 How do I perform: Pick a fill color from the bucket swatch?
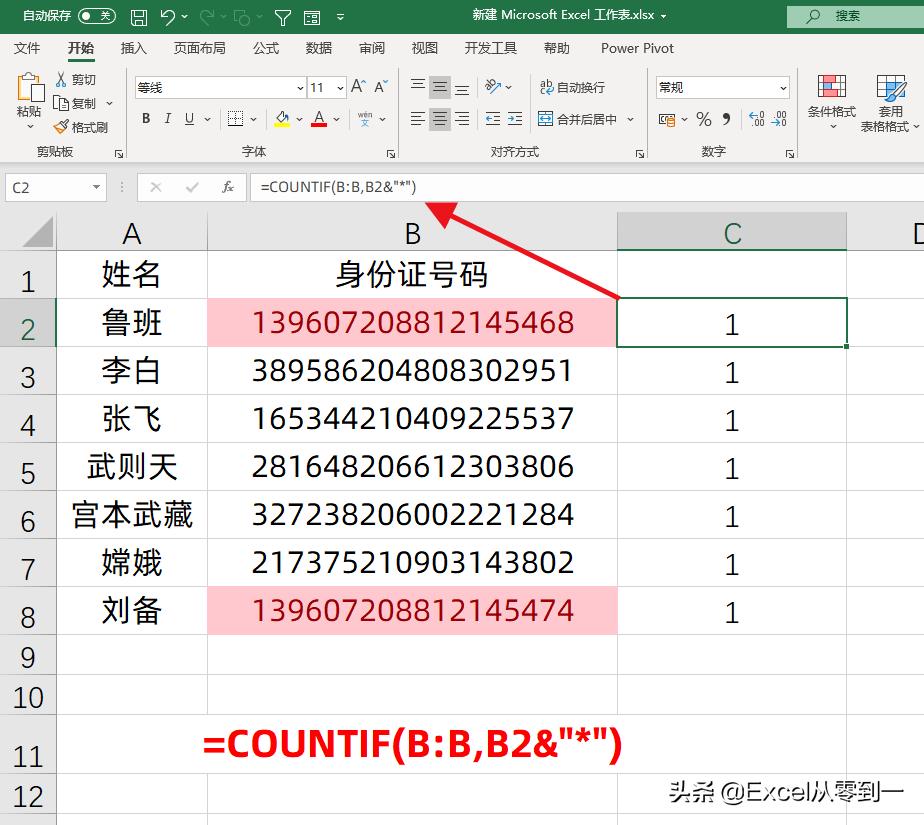click(280, 118)
